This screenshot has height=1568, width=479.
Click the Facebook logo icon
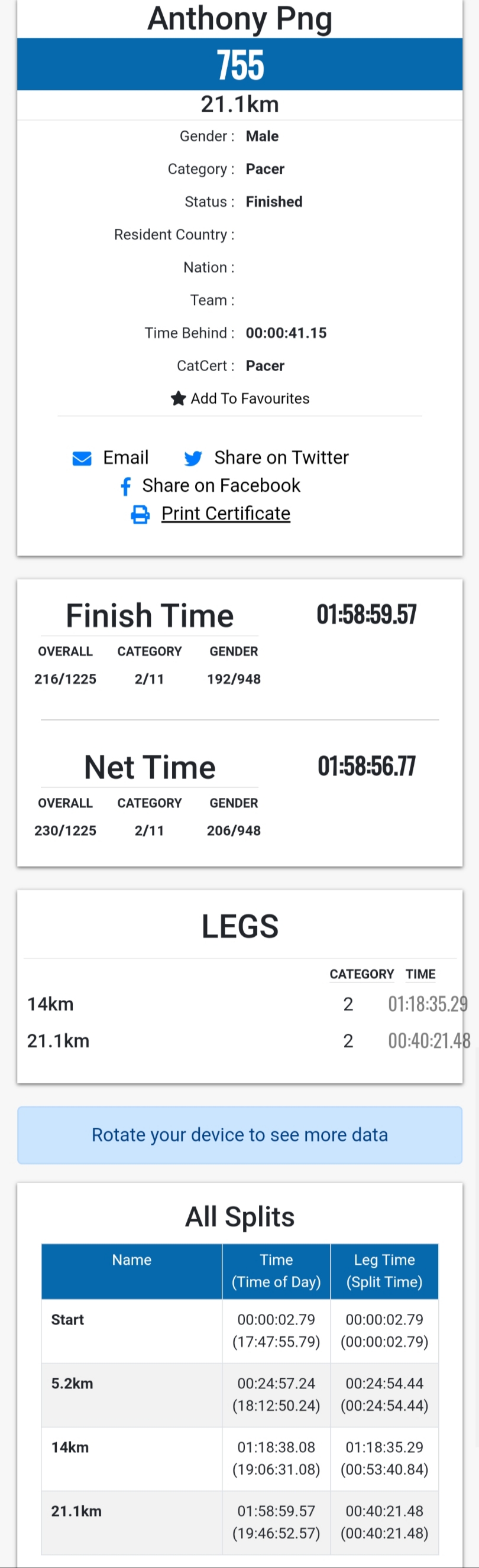(125, 486)
